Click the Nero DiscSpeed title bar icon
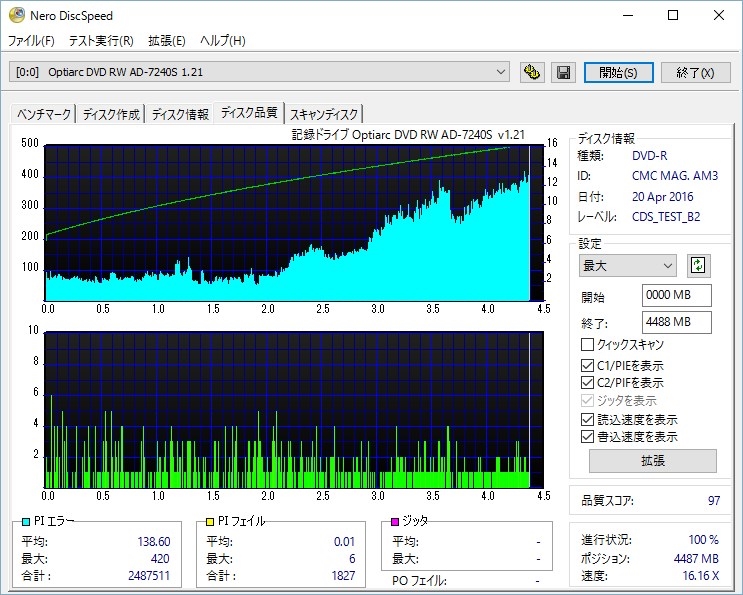This screenshot has width=743, height=595. [x=16, y=15]
